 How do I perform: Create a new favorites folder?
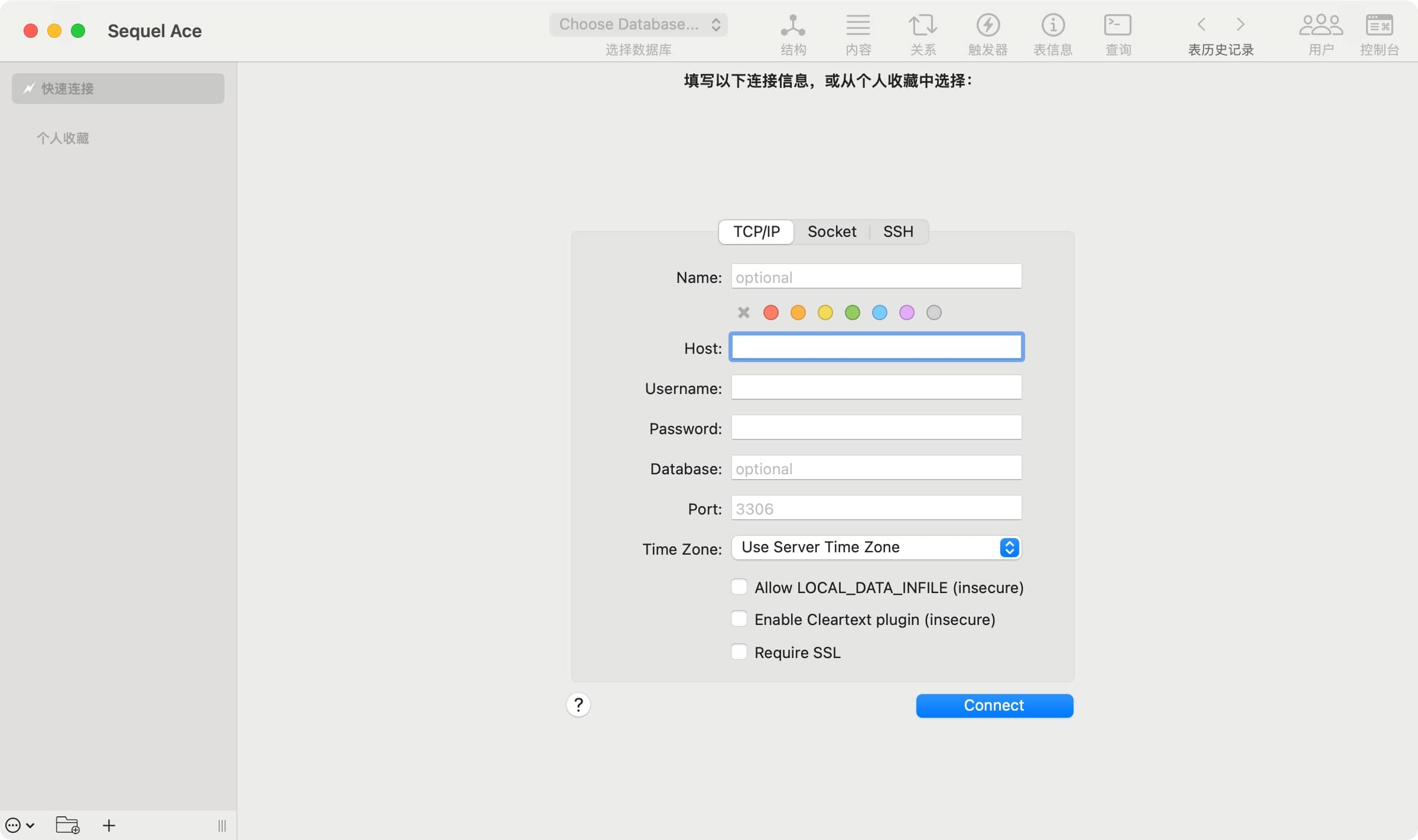tap(67, 825)
